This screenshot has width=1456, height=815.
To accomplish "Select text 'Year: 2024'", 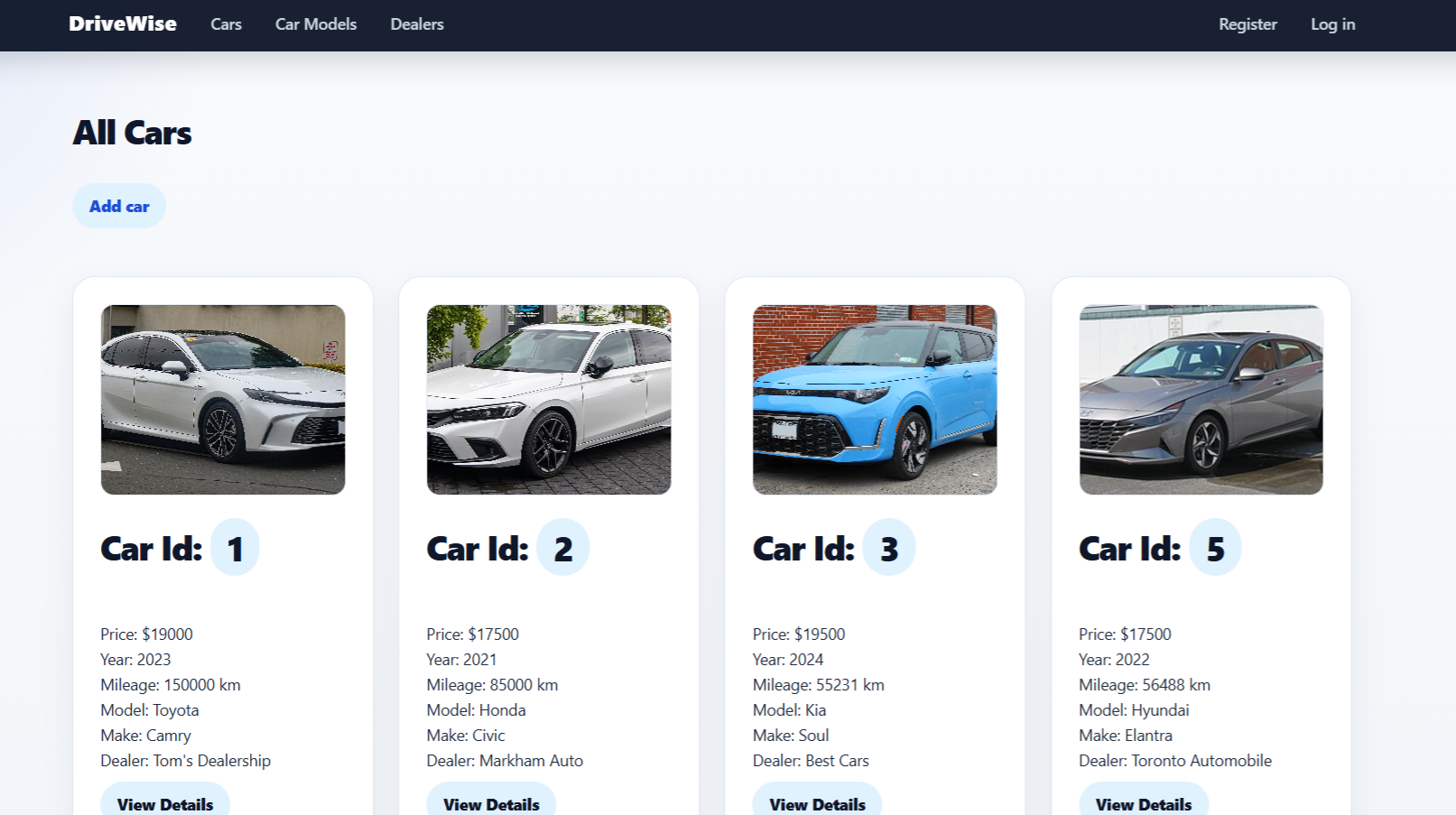I will coord(788,660).
